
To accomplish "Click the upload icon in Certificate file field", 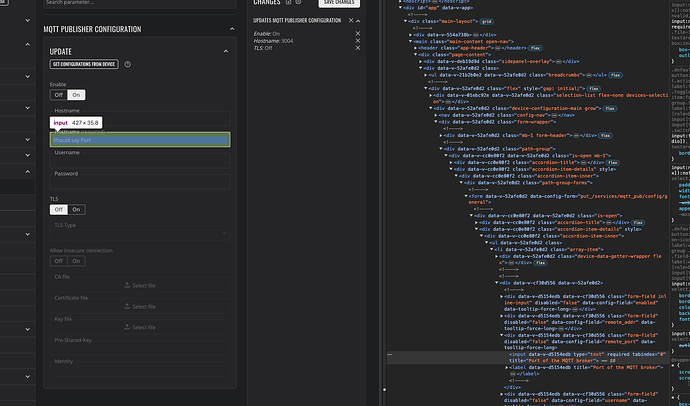I will point(127,306).
